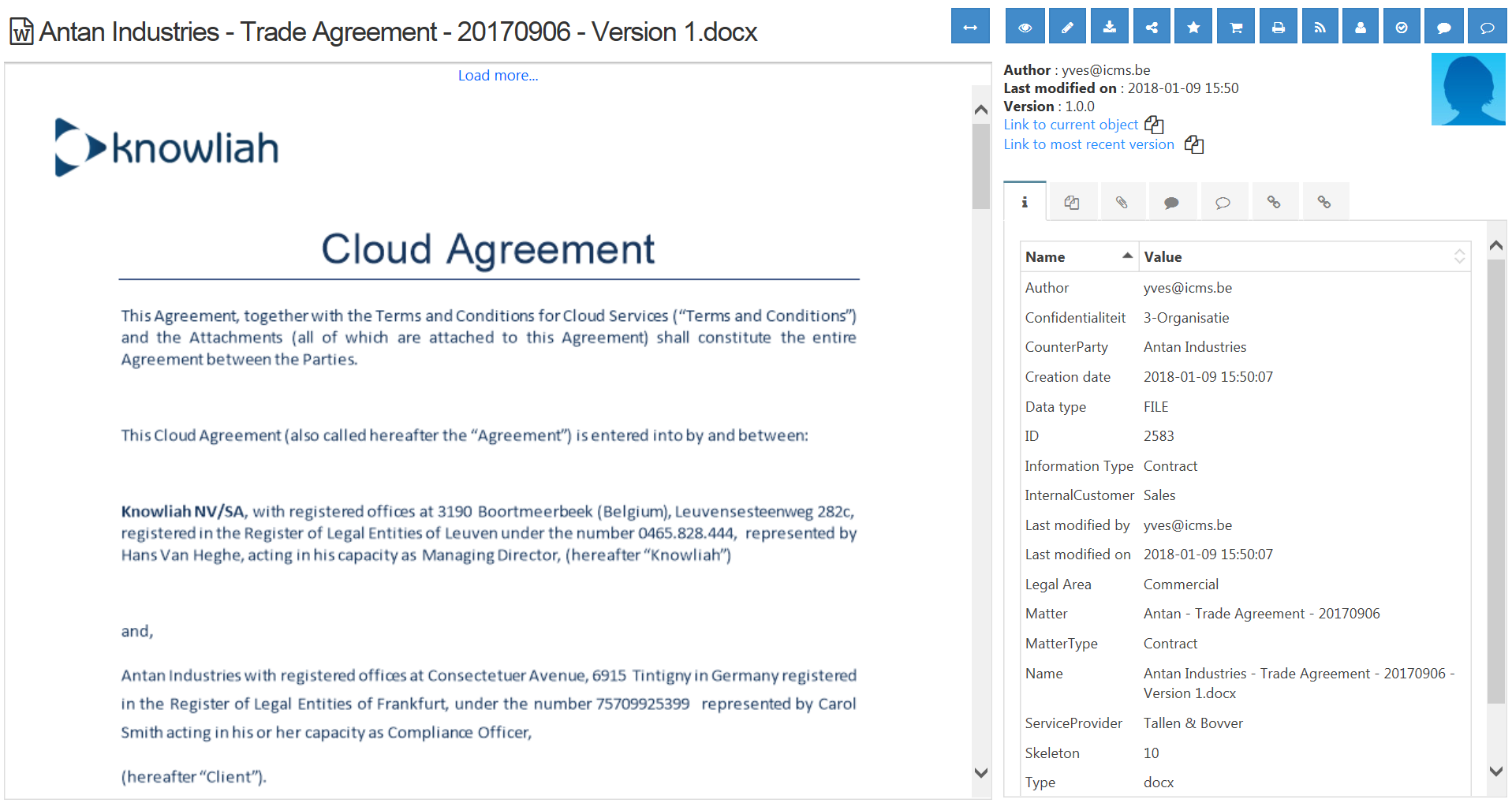Select the ServiceProvider value Tallen & Bovver
Screen dimensions: 1512x803
[1193, 723]
